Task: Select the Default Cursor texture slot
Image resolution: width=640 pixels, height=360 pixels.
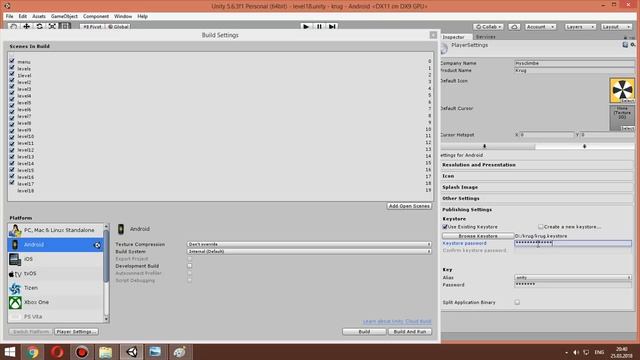Action: click(622, 118)
